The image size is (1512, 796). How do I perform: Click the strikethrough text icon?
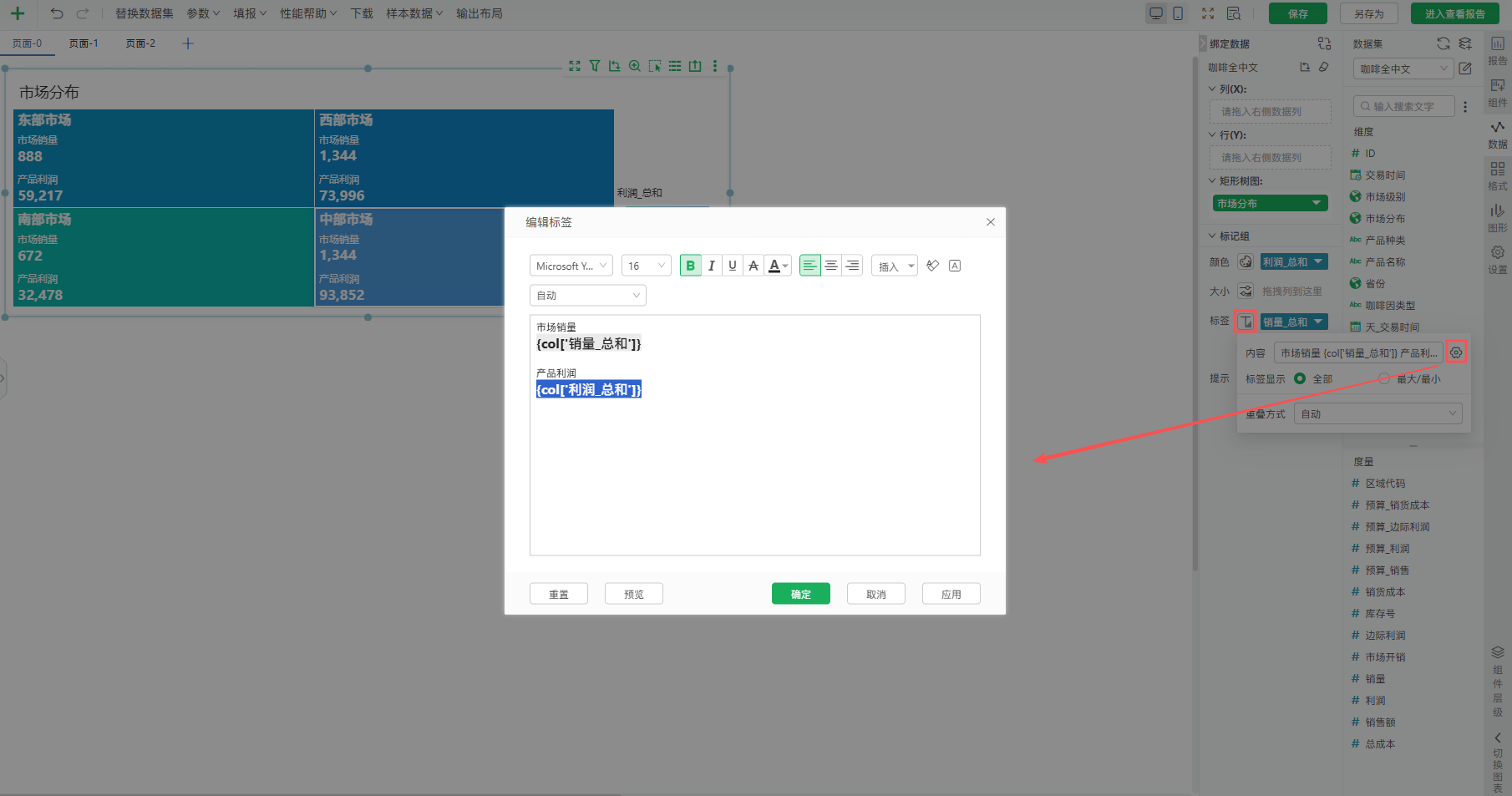tap(753, 266)
